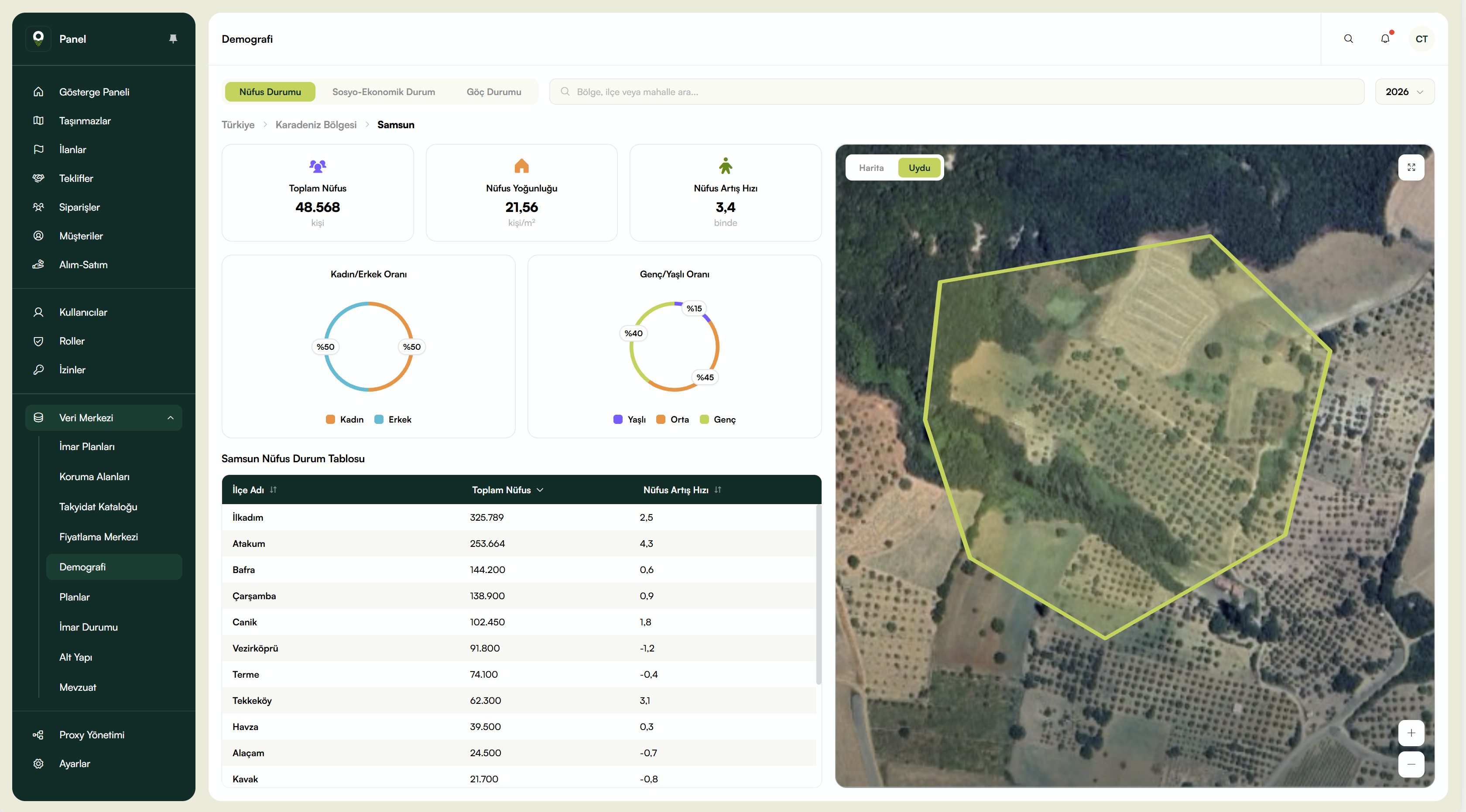This screenshot has height=812, width=1466.
Task: Click the Ayarlar gear icon
Action: [x=38, y=763]
